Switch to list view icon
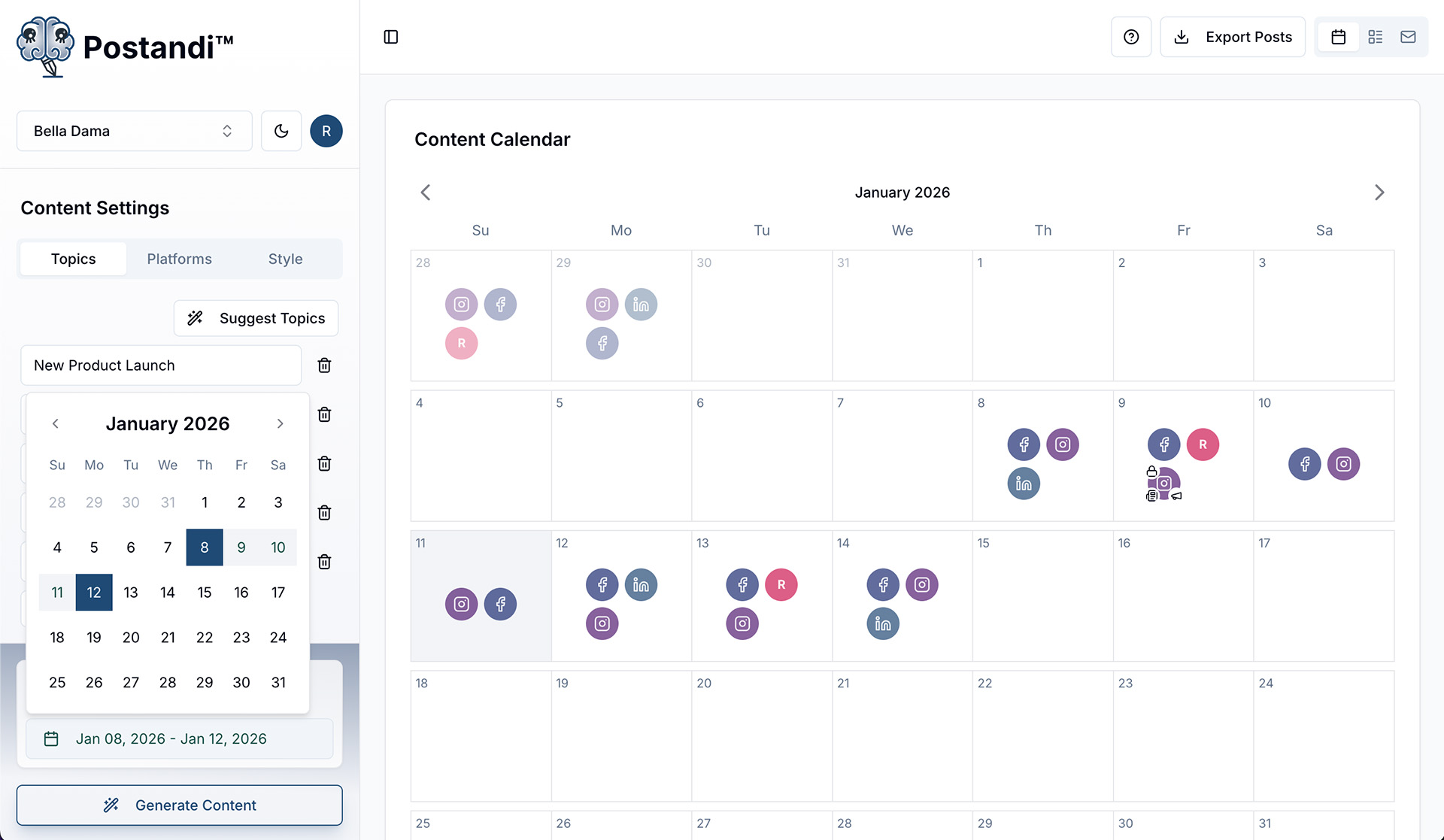The image size is (1444, 840). pyautogui.click(x=1375, y=37)
